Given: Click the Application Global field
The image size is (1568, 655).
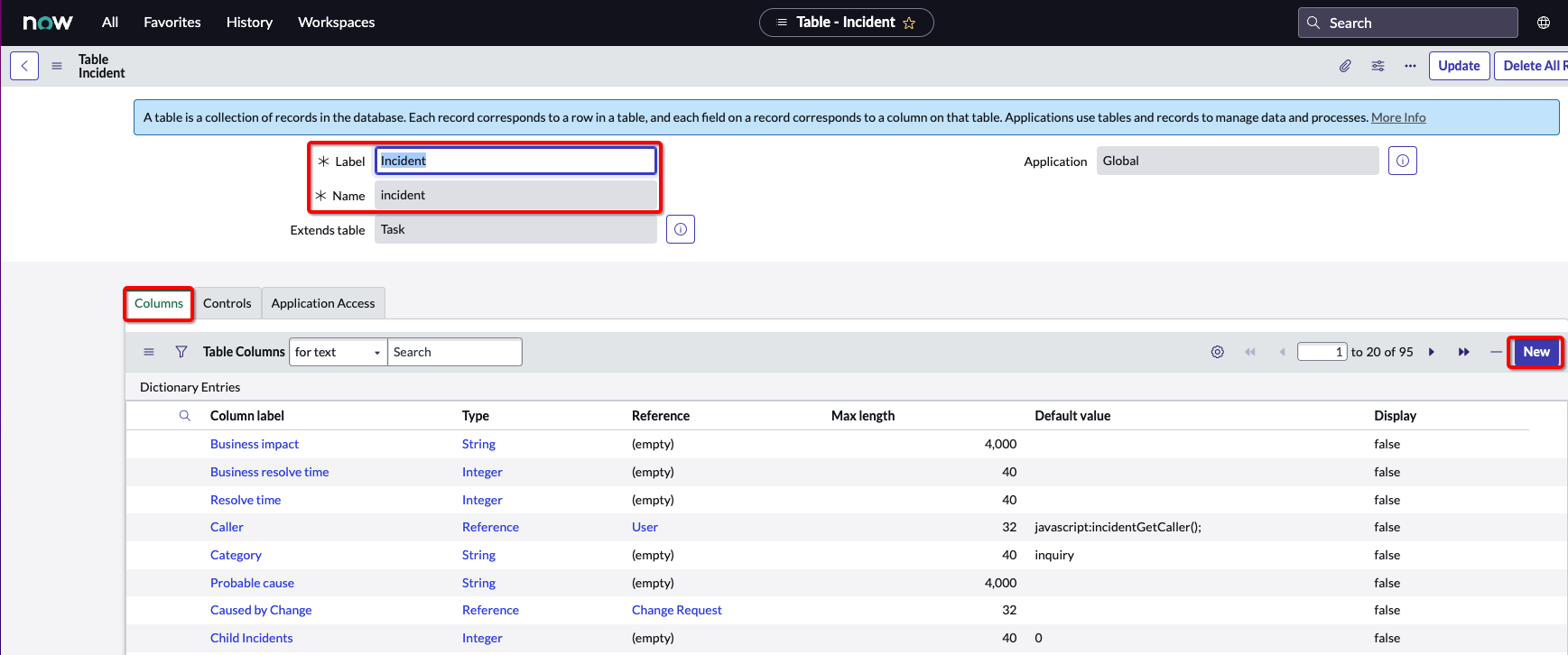Looking at the screenshot, I should coord(1238,161).
